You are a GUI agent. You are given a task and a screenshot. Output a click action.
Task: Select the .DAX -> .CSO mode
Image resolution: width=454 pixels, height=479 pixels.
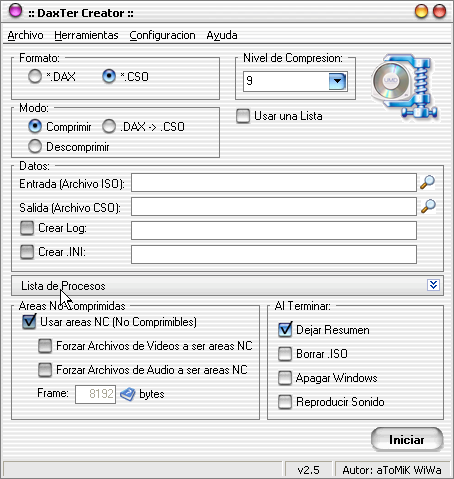(109, 126)
